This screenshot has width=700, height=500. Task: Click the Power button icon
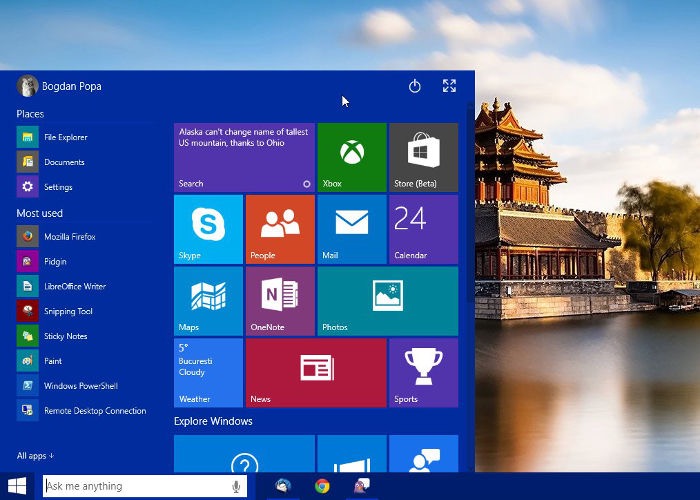coord(415,86)
